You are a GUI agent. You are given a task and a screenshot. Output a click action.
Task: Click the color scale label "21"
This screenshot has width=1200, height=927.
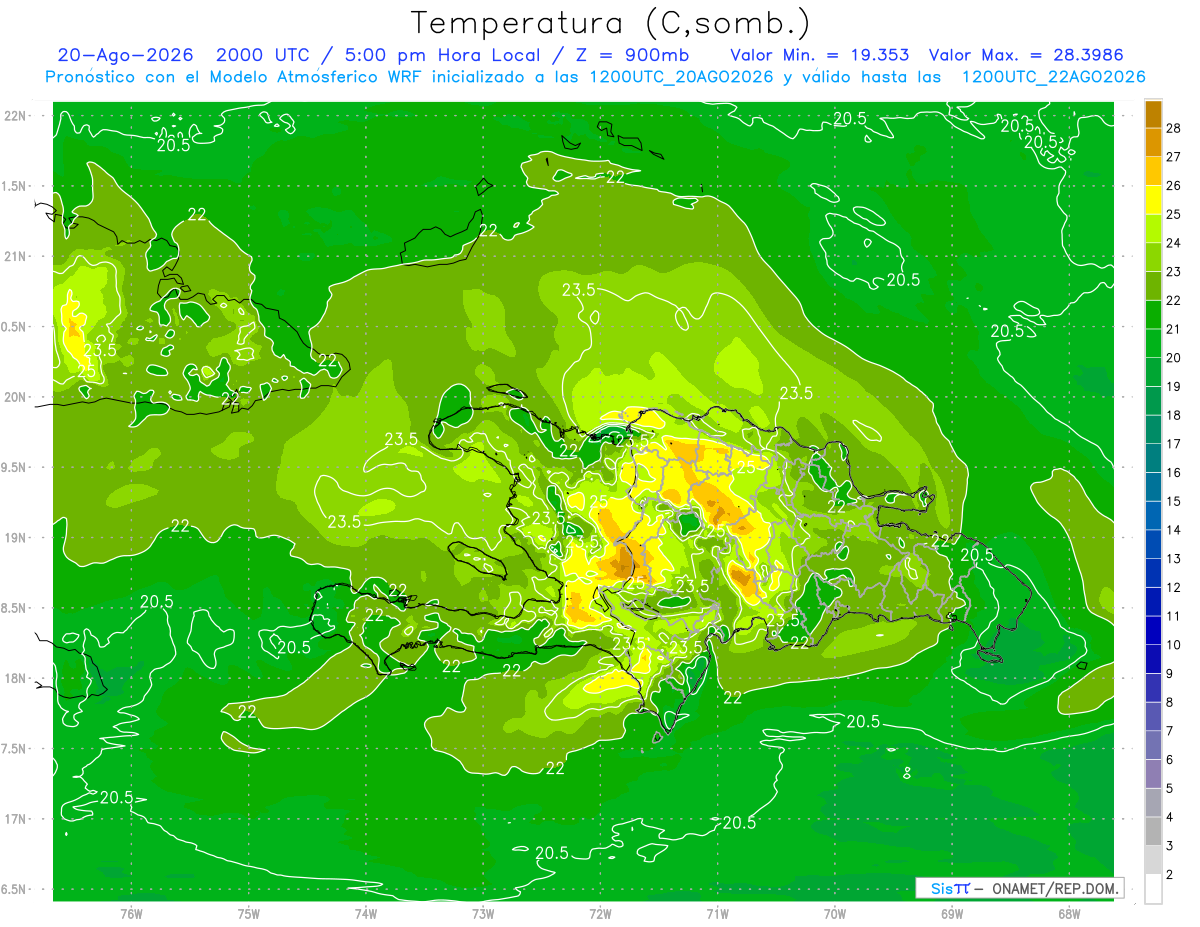1174,329
